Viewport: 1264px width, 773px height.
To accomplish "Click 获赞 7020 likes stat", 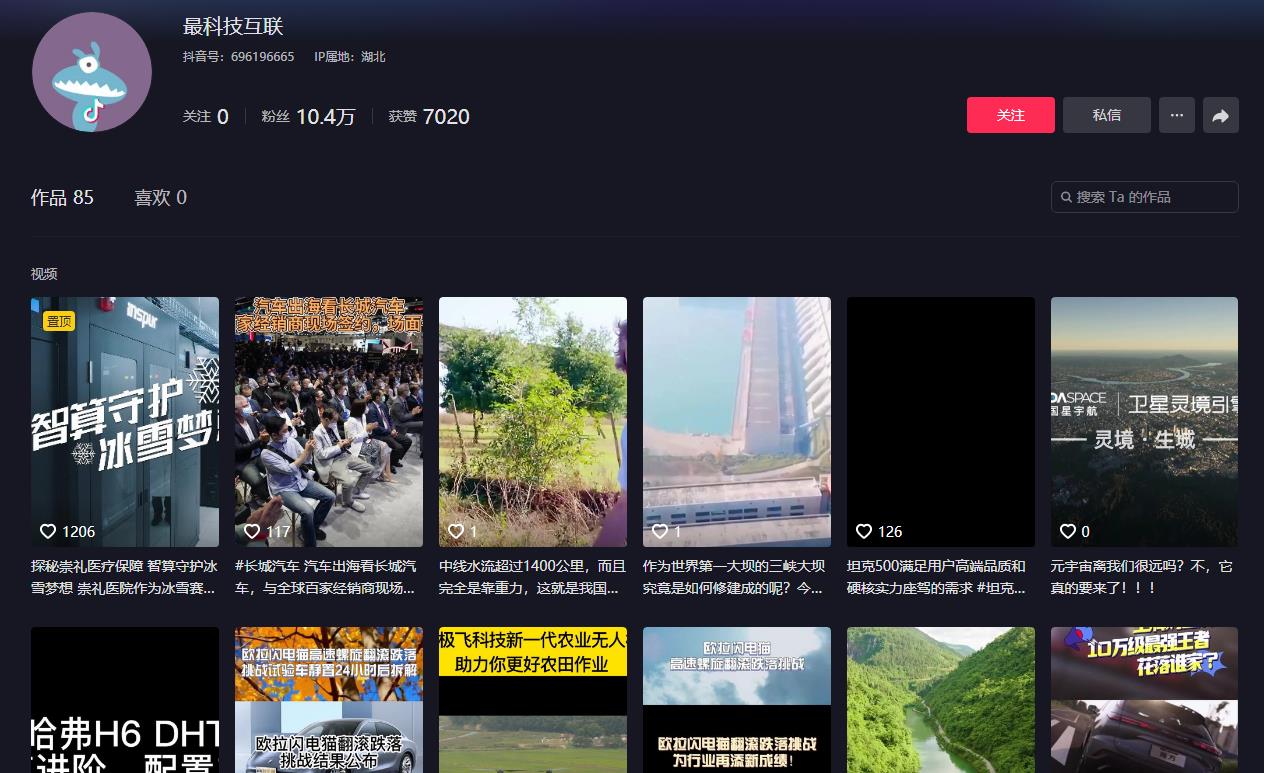I will click(x=429, y=116).
